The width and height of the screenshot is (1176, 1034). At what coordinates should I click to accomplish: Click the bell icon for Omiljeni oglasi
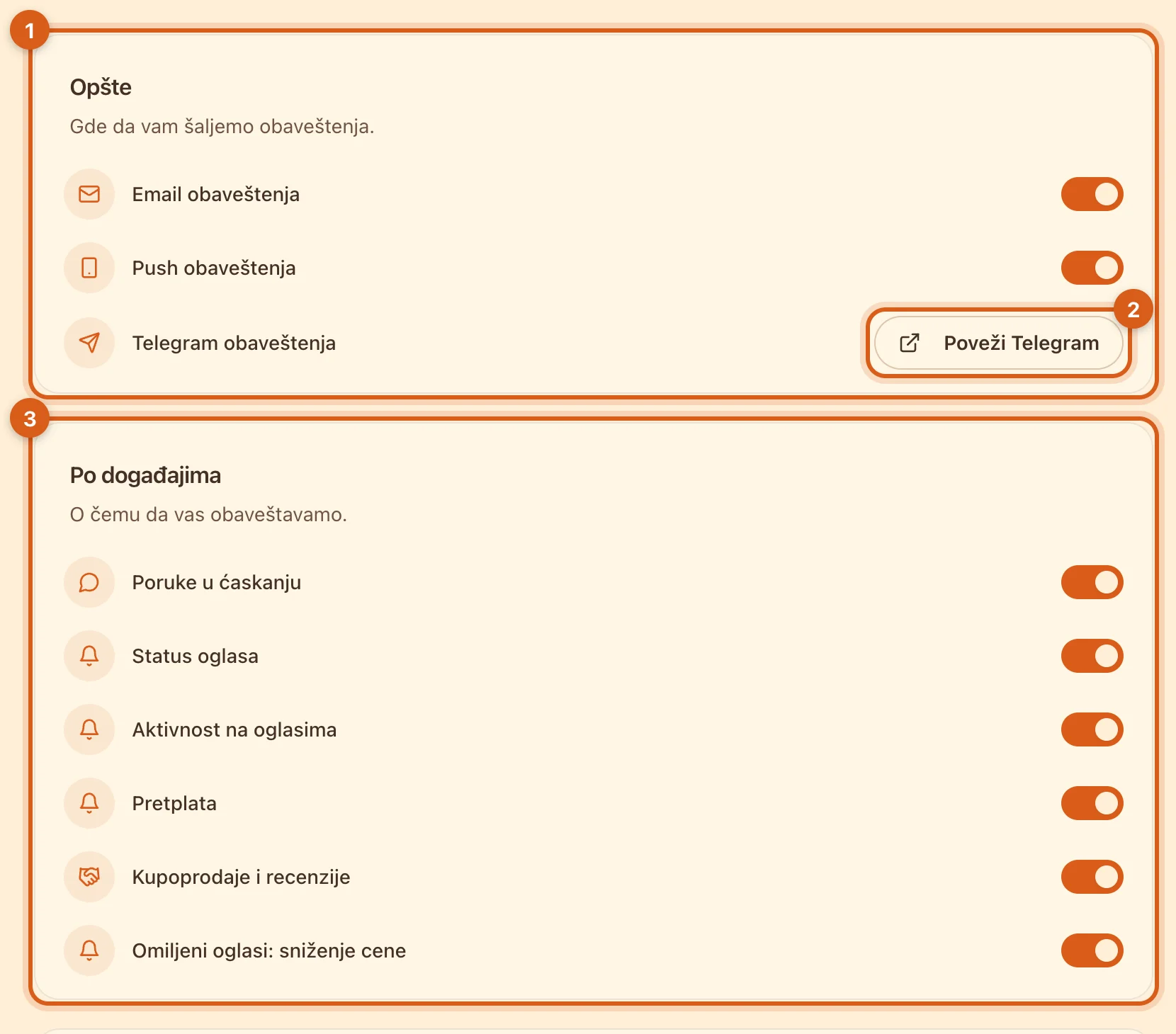[89, 950]
